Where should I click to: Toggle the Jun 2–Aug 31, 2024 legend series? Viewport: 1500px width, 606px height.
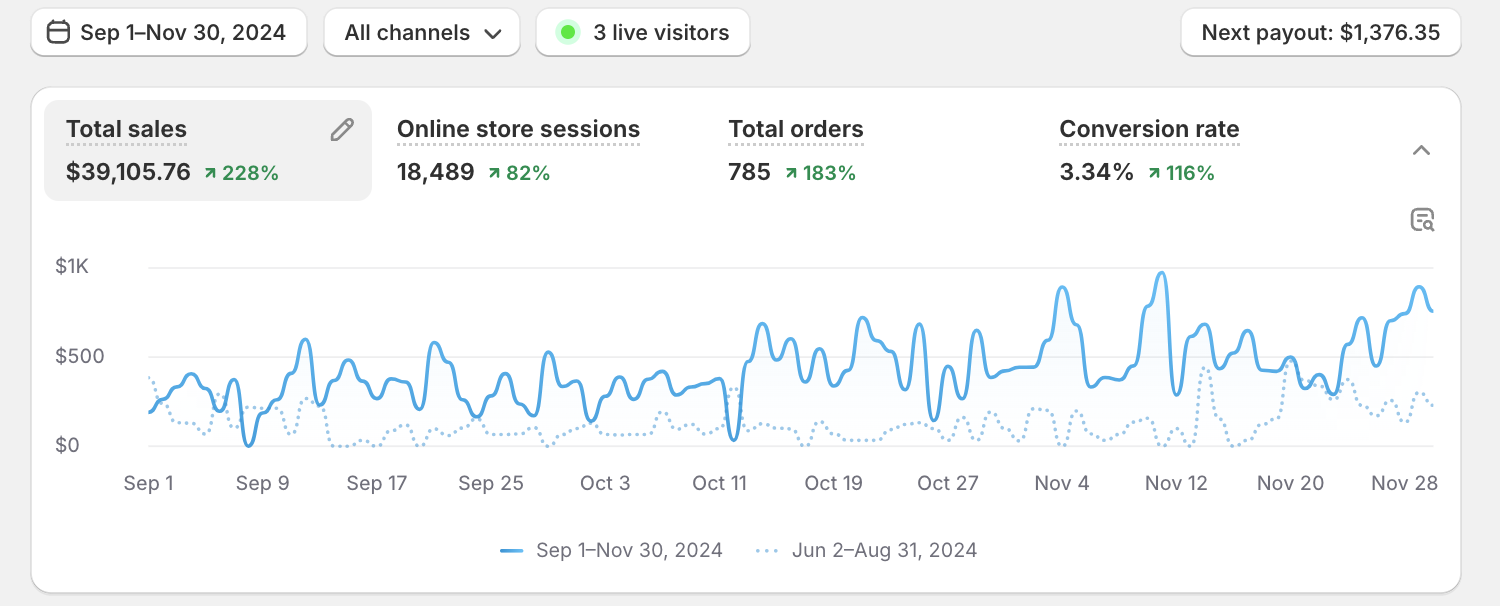point(866,550)
